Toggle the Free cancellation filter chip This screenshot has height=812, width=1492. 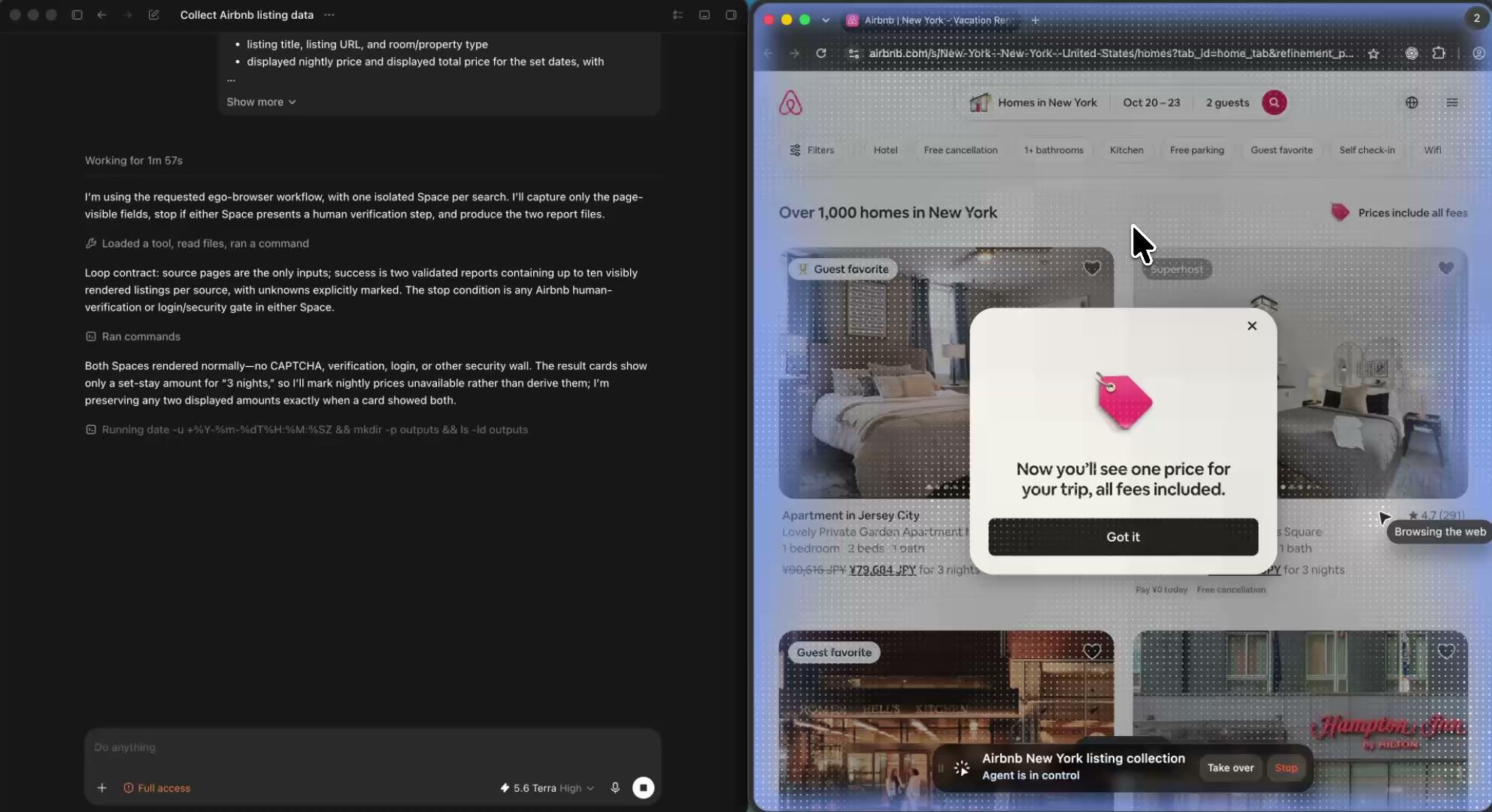[960, 150]
